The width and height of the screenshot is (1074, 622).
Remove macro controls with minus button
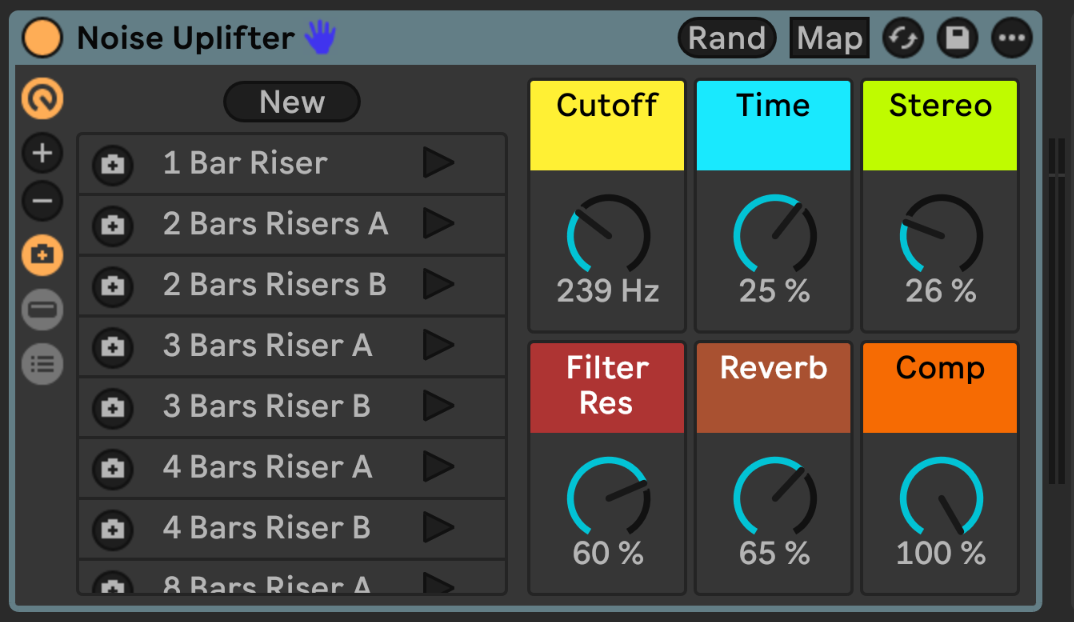pos(42,202)
